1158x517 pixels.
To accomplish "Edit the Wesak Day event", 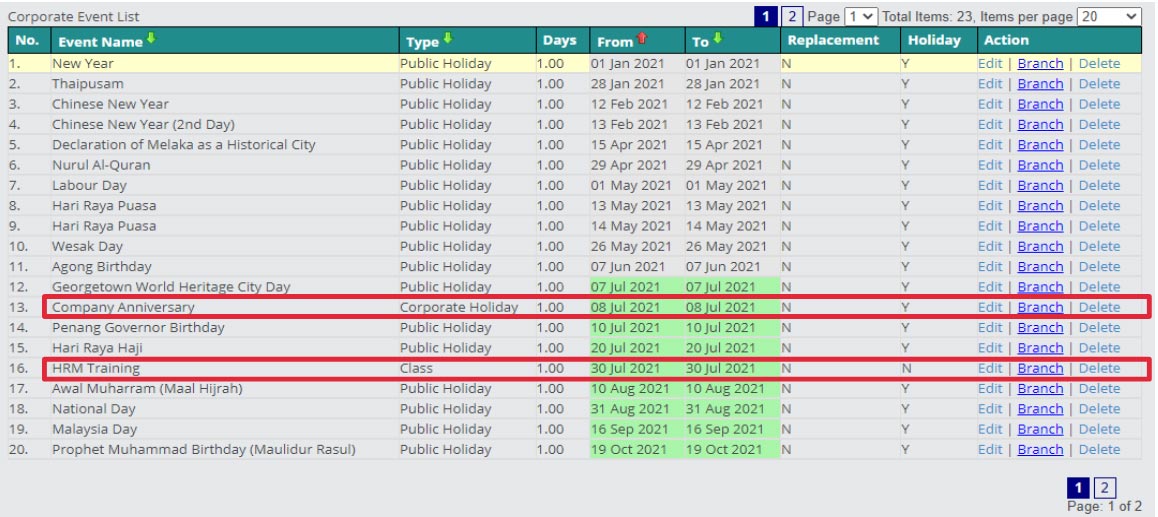I will coord(990,246).
